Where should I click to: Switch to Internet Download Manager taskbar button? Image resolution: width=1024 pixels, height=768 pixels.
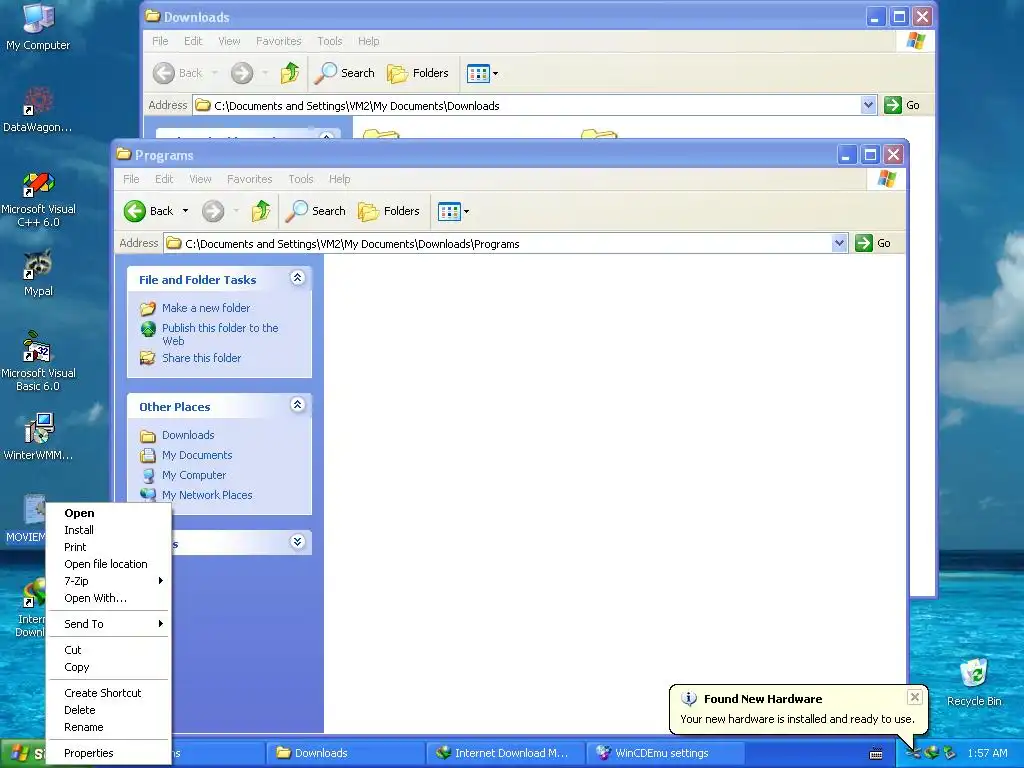tap(505, 754)
